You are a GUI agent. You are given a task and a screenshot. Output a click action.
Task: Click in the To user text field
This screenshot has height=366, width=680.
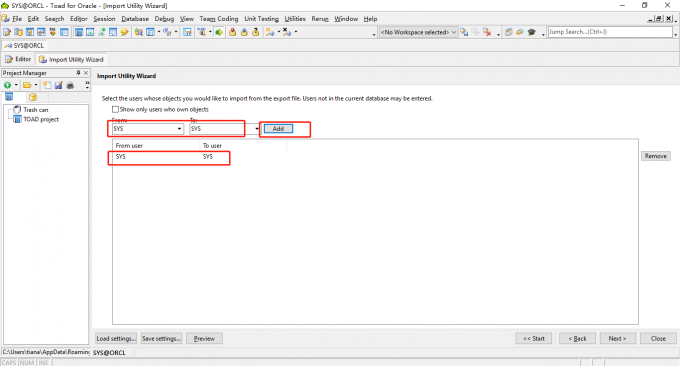pyautogui.click(x=221, y=129)
